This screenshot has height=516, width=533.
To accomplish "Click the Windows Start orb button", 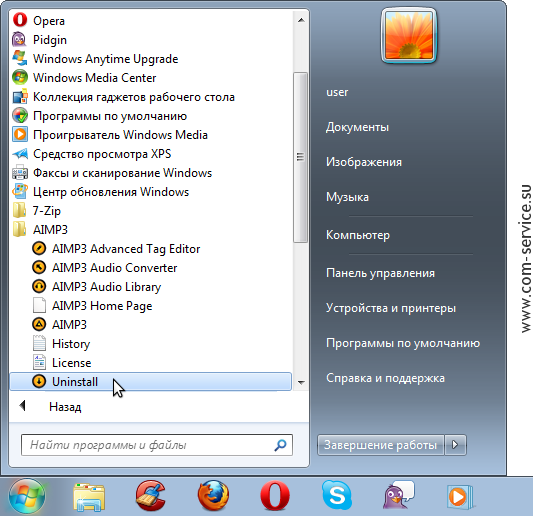I will (27, 496).
